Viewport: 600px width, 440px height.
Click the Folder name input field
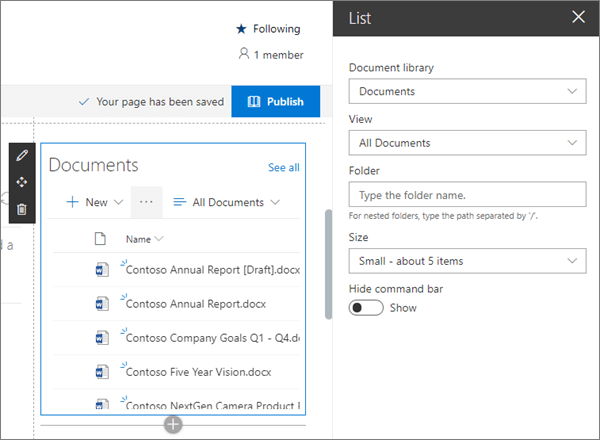coord(467,194)
